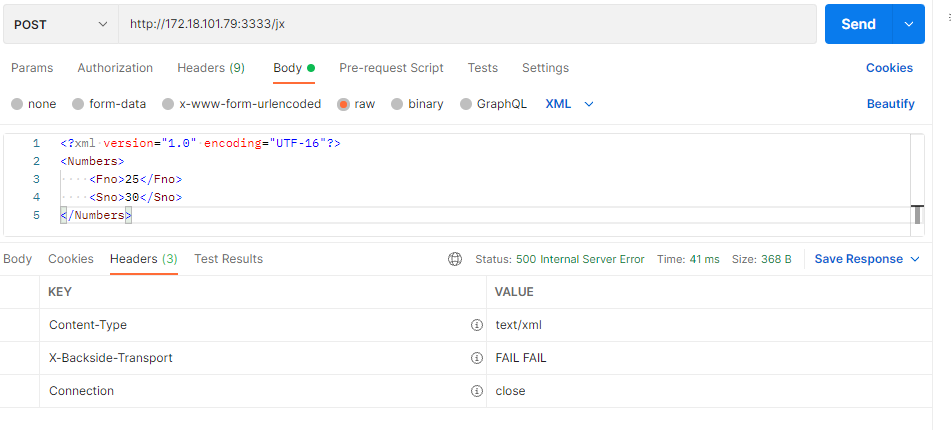Open the Pre-request Script tab
Image resolution: width=951 pixels, height=430 pixels.
point(391,68)
